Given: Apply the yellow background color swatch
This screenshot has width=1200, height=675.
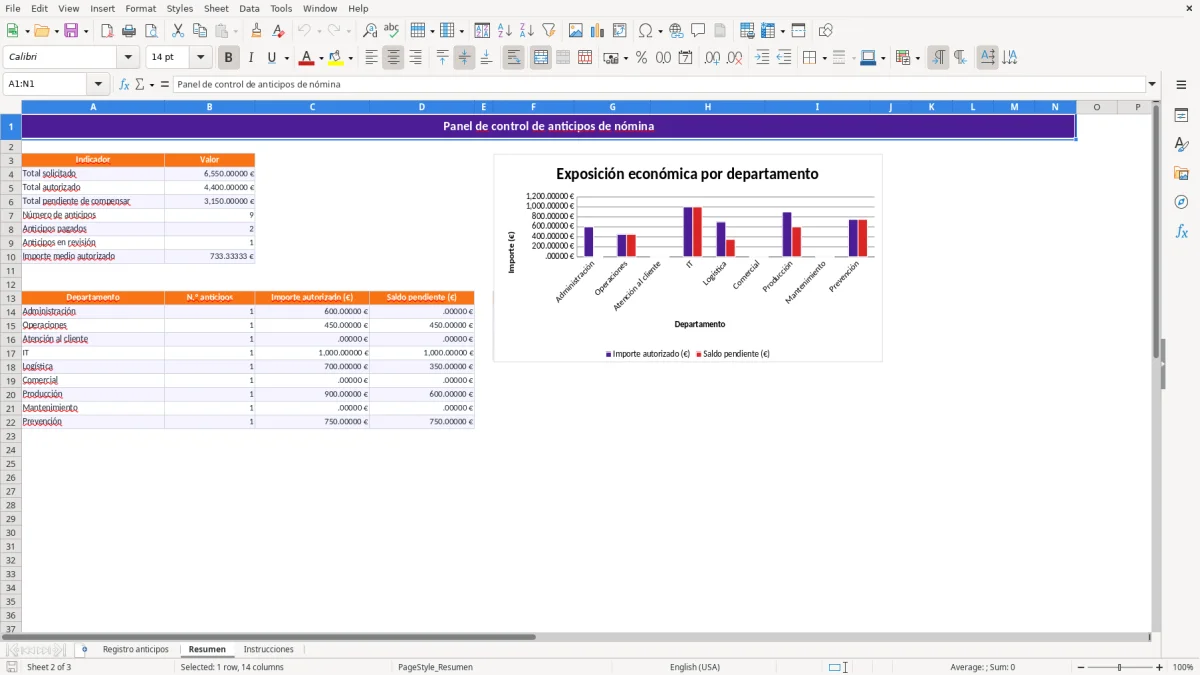Looking at the screenshot, I should click(x=336, y=58).
